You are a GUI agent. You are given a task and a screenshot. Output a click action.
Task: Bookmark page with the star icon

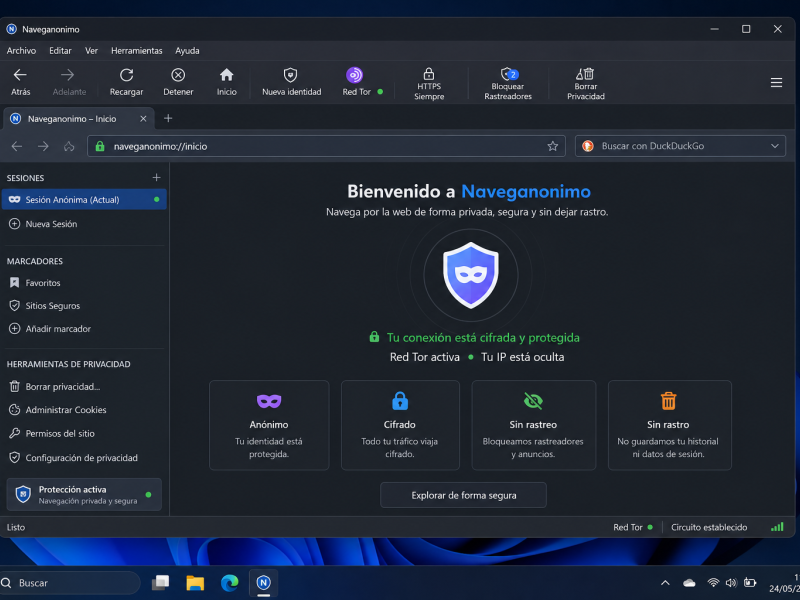(553, 146)
